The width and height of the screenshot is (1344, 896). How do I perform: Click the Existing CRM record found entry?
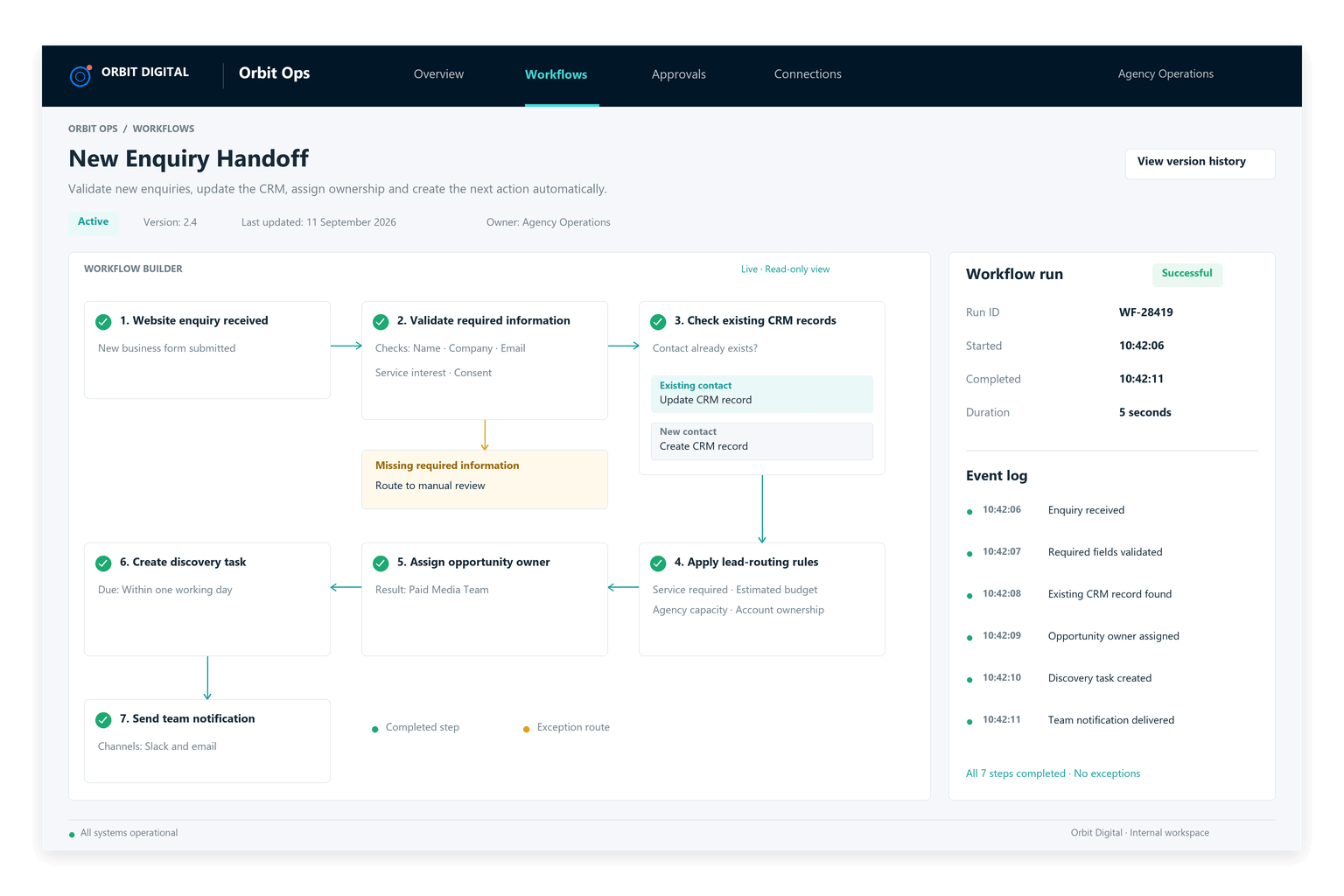[x=1109, y=594]
